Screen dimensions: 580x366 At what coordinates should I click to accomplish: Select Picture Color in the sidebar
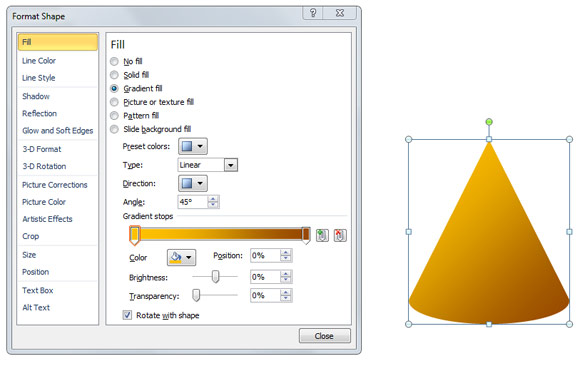click(x=44, y=202)
